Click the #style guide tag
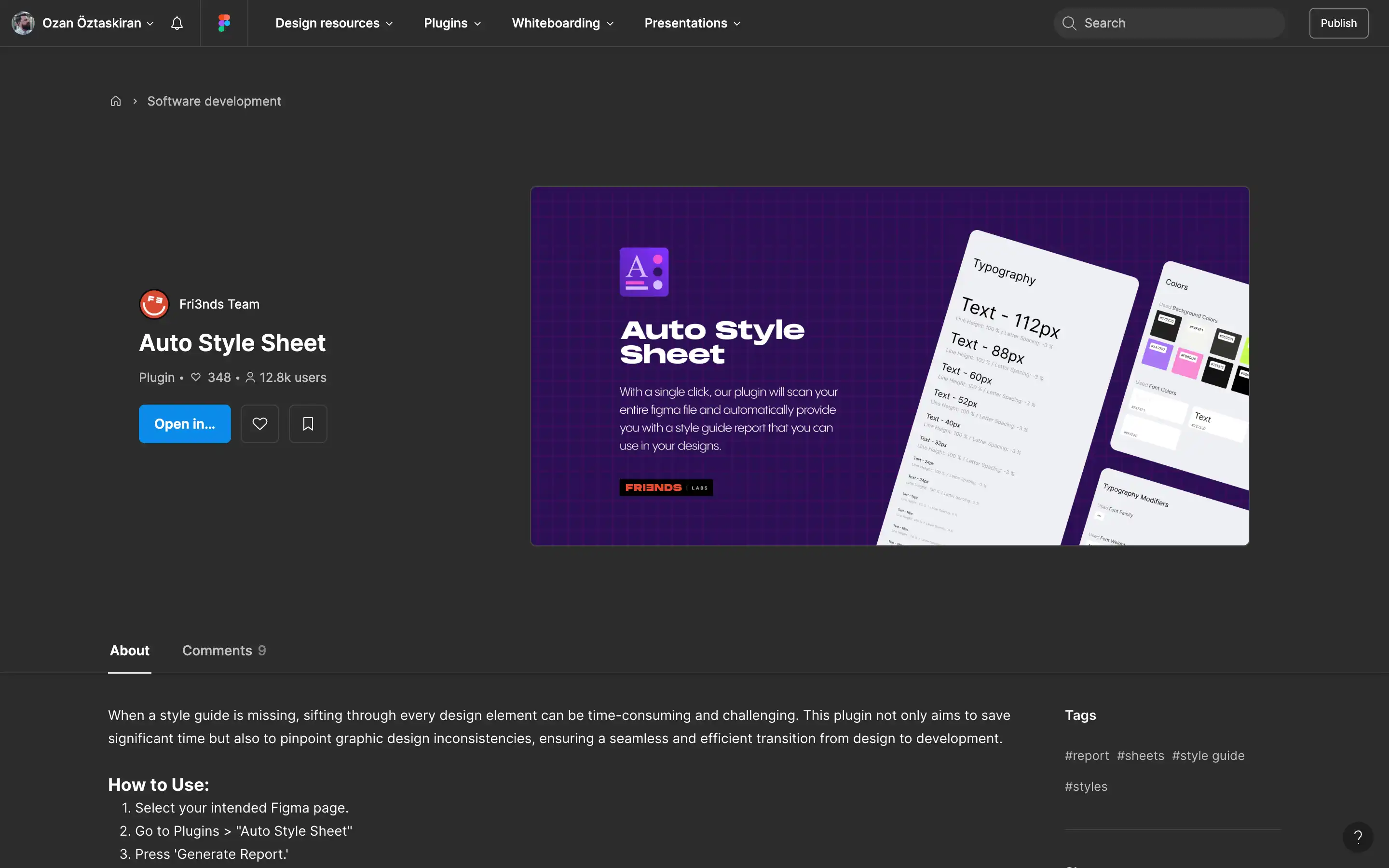This screenshot has height=868, width=1389. [x=1208, y=756]
